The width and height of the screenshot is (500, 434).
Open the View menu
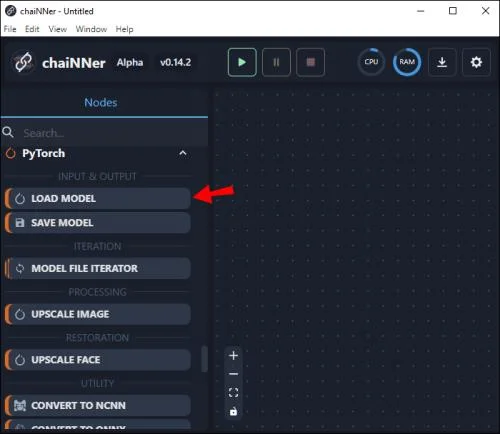tap(57, 29)
